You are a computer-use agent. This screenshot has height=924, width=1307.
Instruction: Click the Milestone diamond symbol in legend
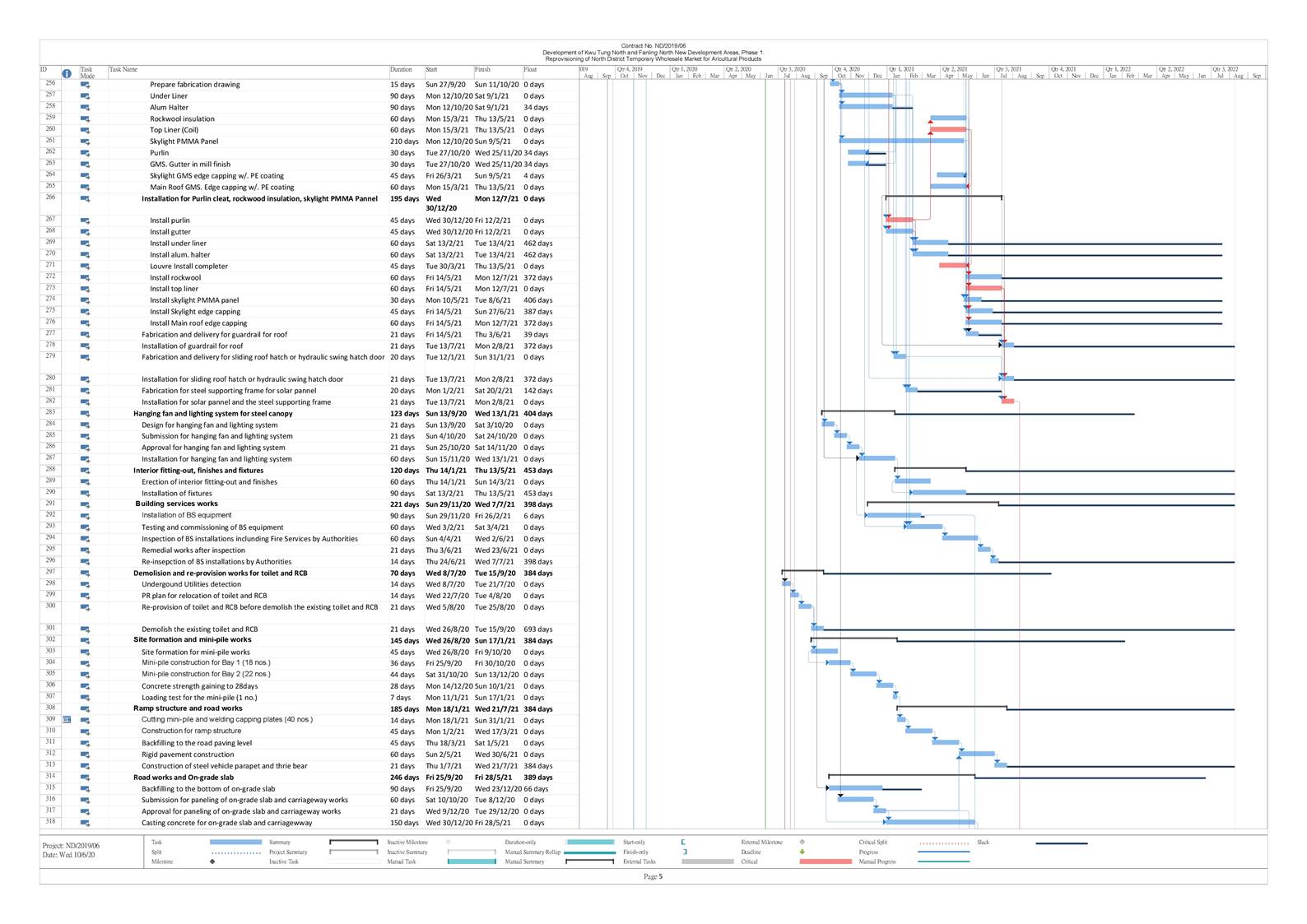(212, 861)
